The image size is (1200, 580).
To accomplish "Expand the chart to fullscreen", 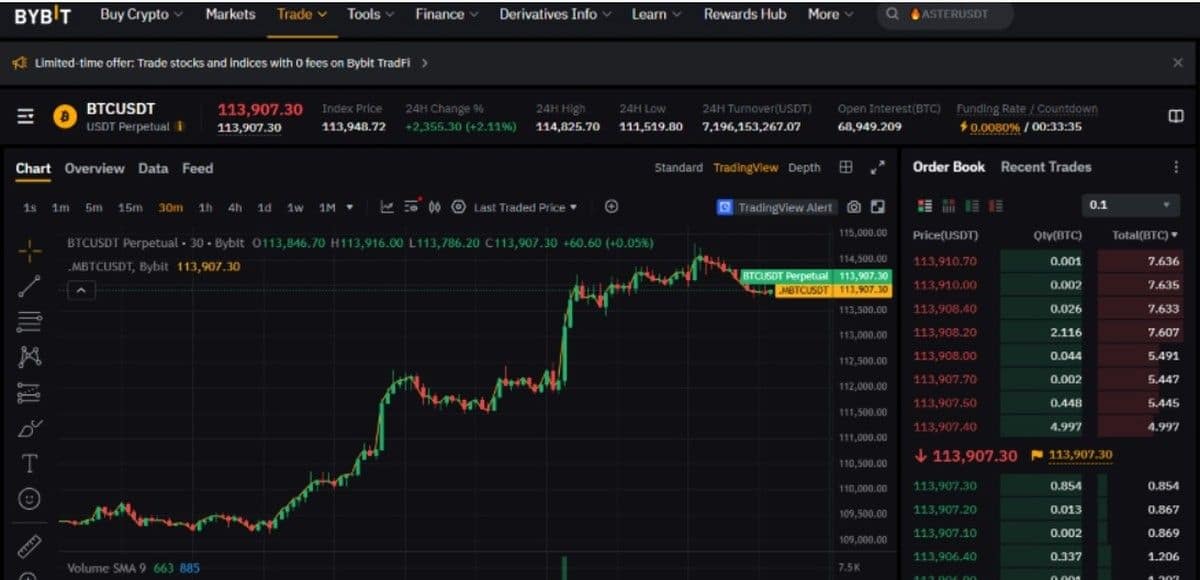I will point(878,167).
